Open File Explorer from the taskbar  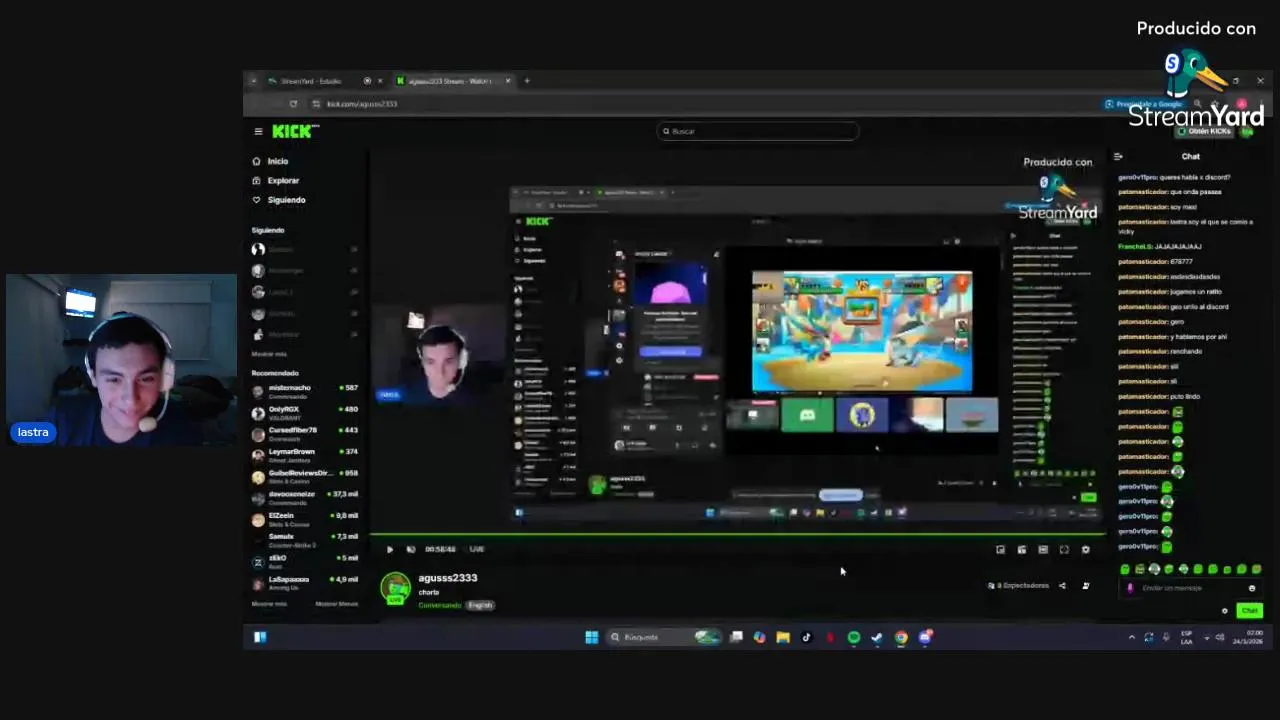coord(783,637)
